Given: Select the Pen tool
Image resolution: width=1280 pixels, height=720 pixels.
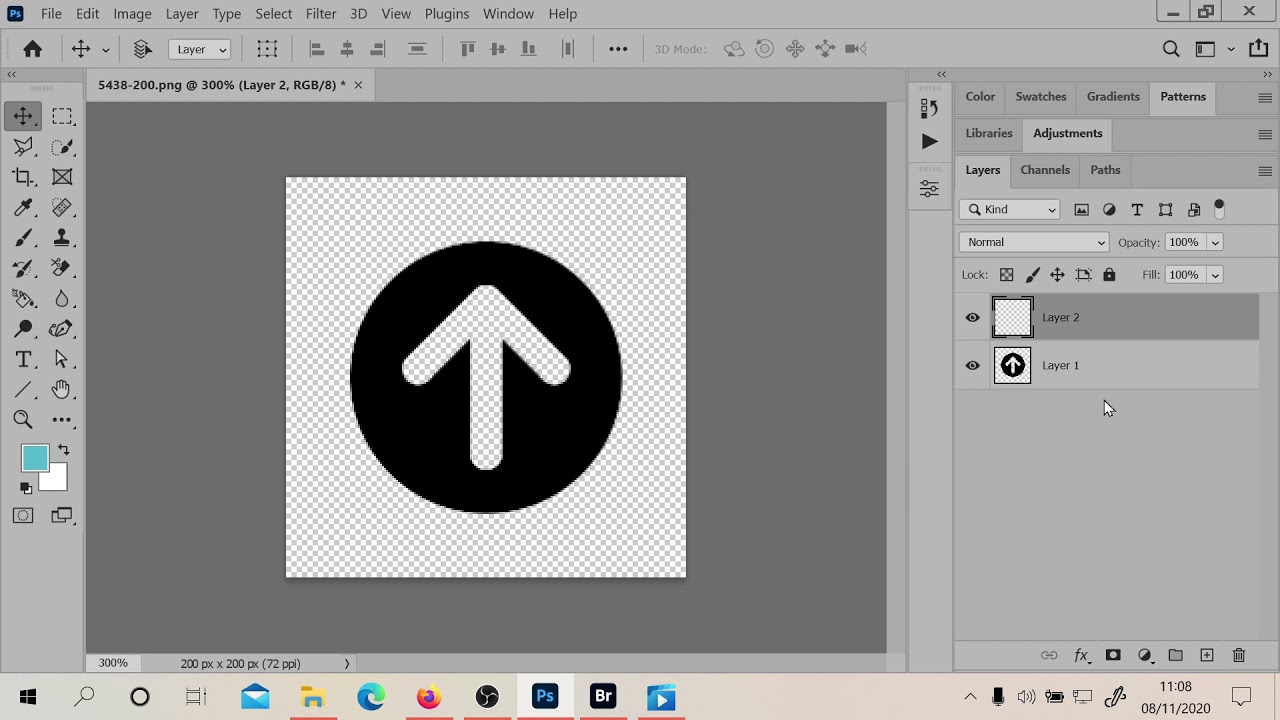Looking at the screenshot, I should tap(62, 329).
